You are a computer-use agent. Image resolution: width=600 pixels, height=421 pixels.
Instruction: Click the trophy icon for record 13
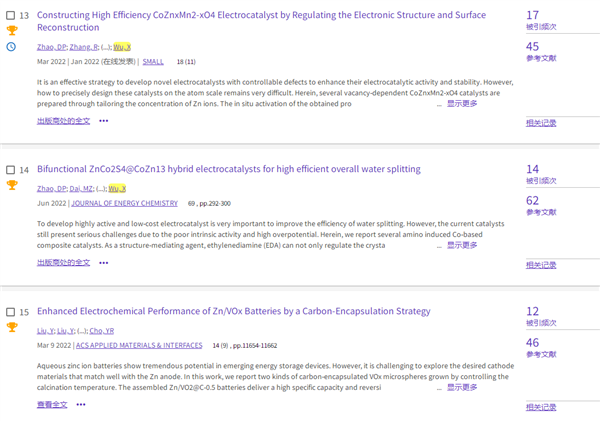click(11, 31)
